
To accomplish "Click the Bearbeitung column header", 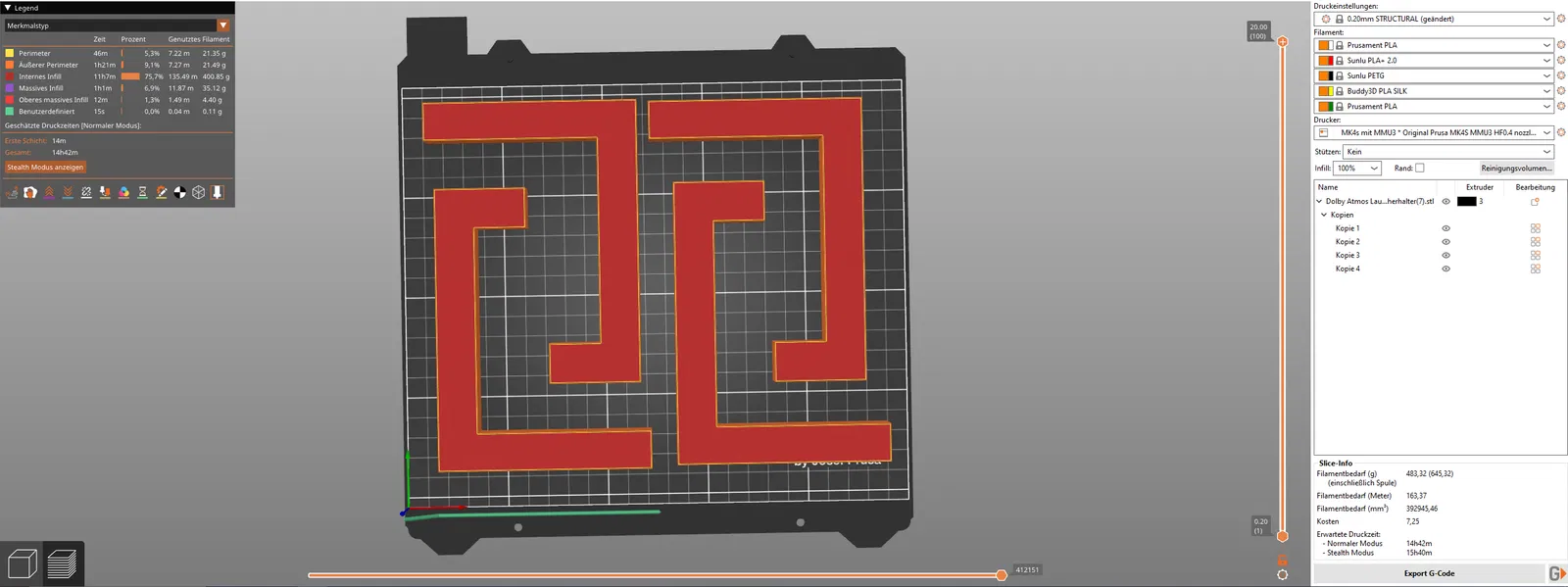I will coord(1535,187).
